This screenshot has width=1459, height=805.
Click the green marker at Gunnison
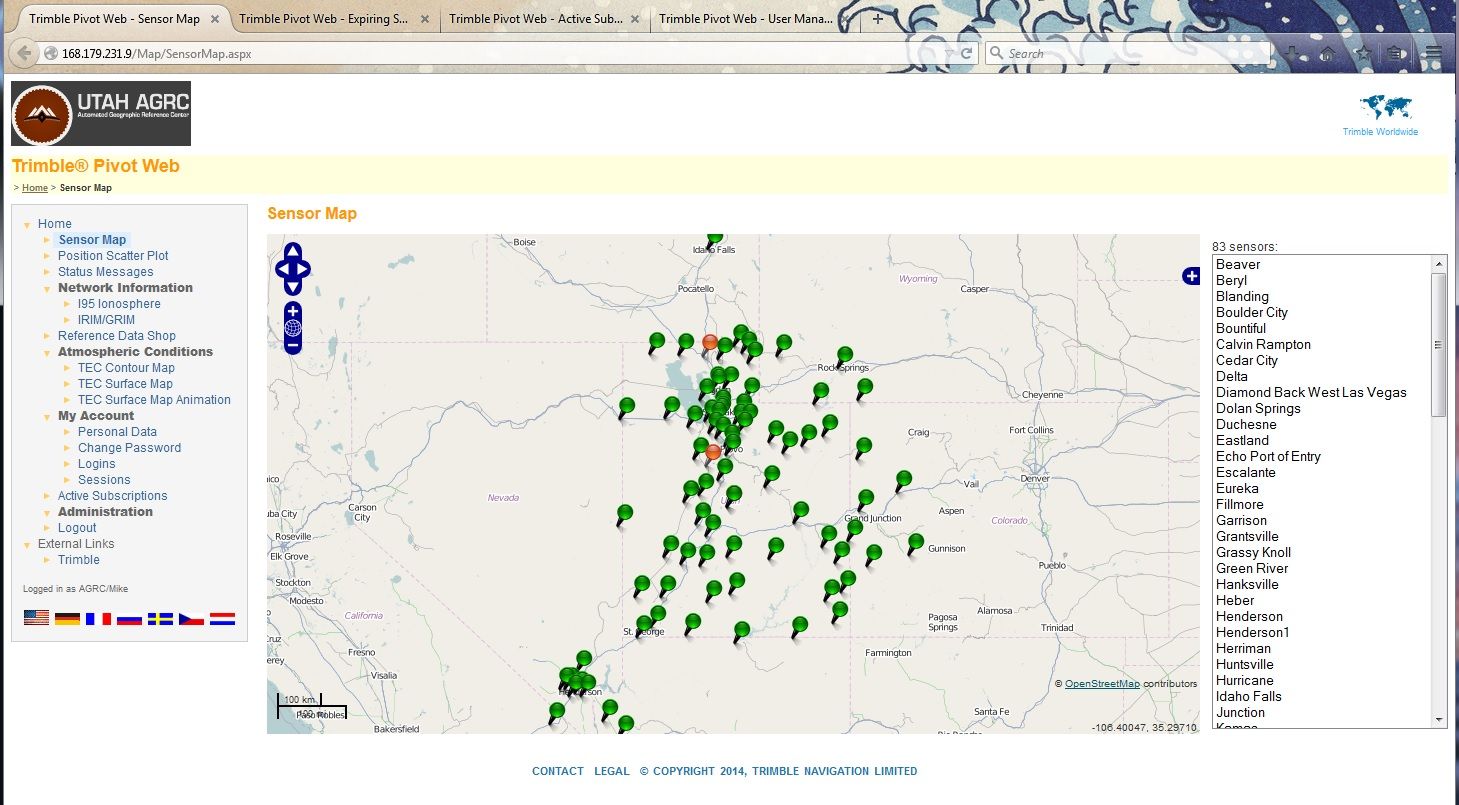coord(915,543)
